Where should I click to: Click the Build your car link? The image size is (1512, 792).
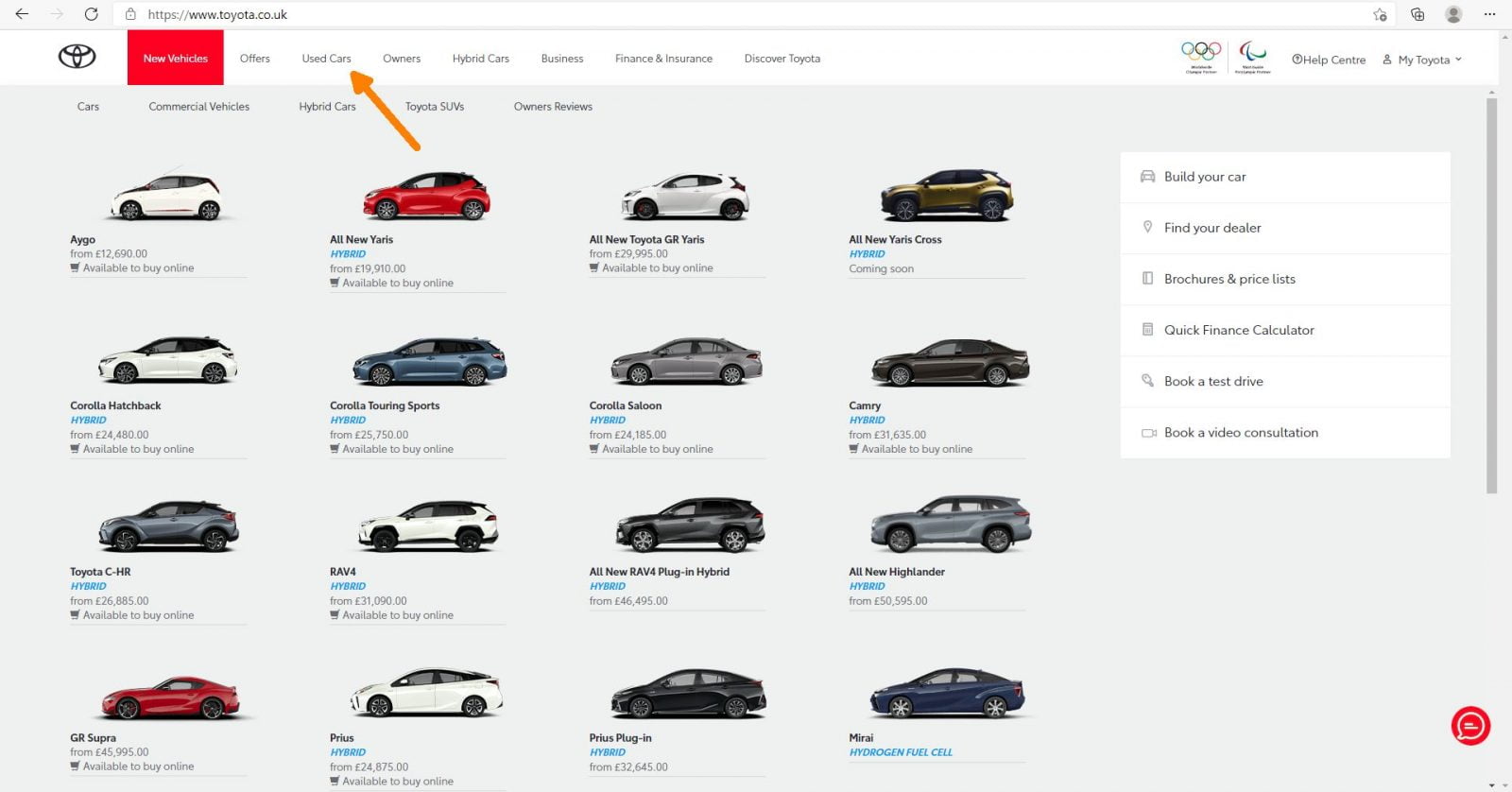coord(1205,176)
